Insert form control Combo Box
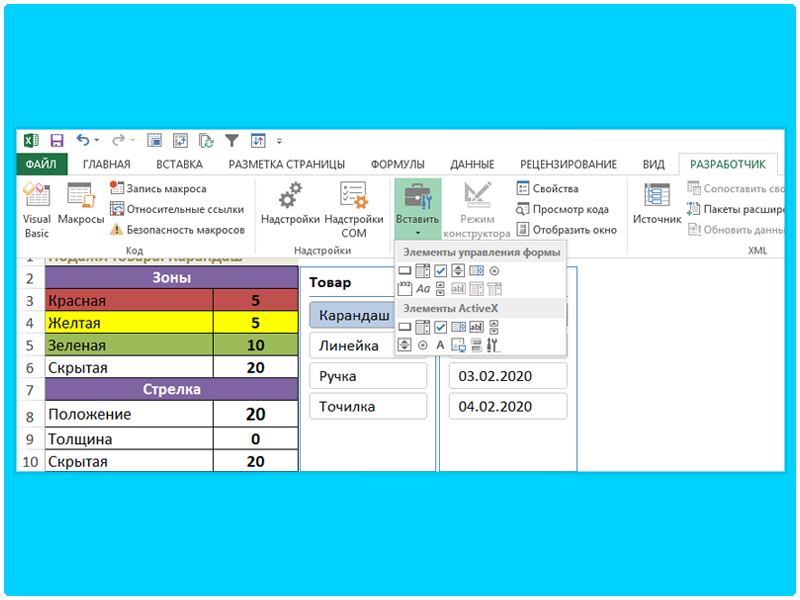Screen dimensions: 800x600 pos(422,271)
